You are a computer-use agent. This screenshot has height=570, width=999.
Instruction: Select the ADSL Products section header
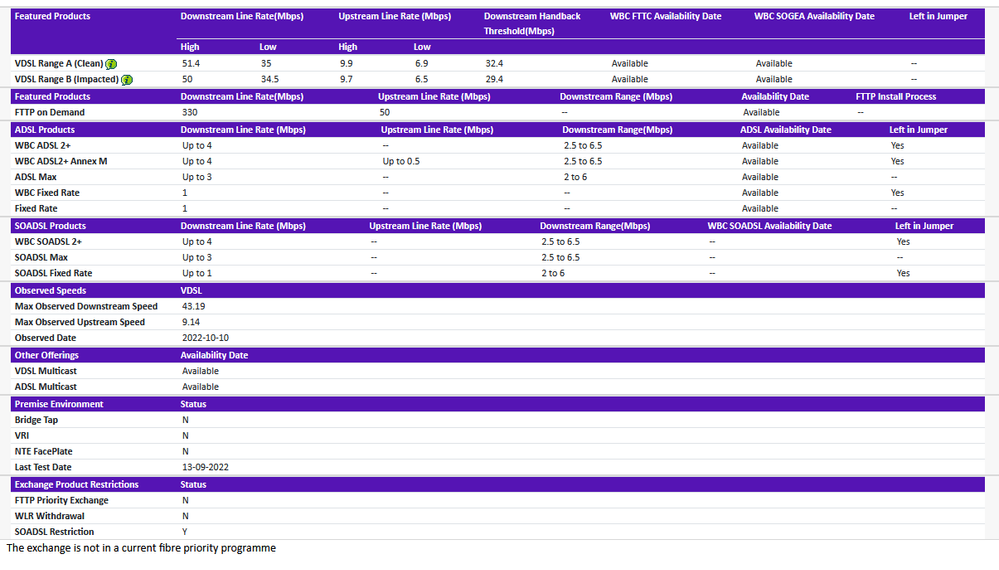tap(45, 130)
